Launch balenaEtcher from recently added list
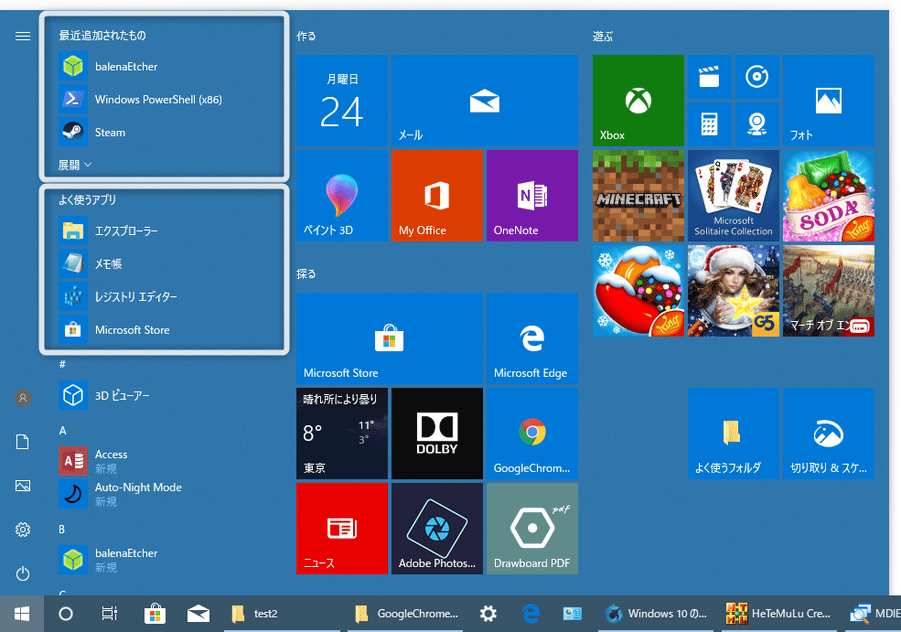Image resolution: width=901 pixels, height=632 pixels. (x=165, y=67)
